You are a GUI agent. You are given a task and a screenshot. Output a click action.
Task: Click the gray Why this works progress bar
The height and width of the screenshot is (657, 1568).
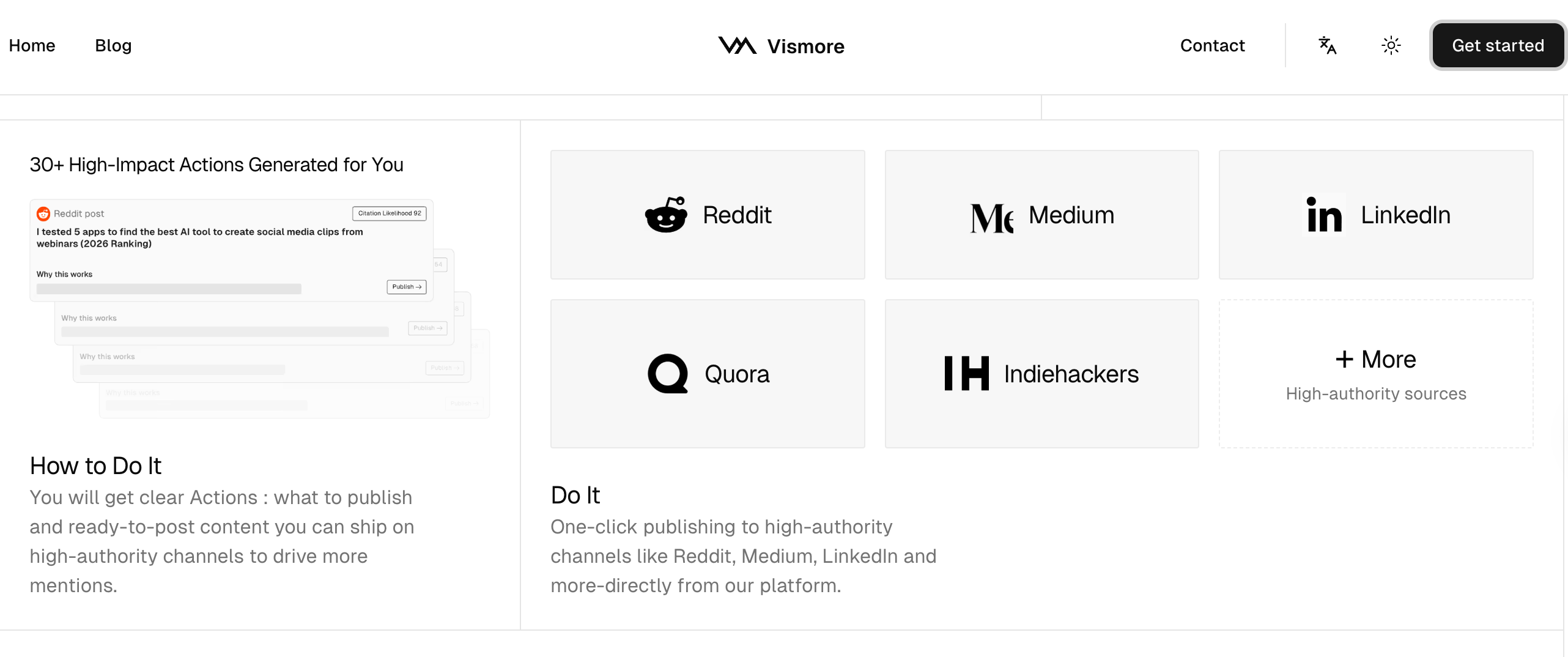click(169, 289)
